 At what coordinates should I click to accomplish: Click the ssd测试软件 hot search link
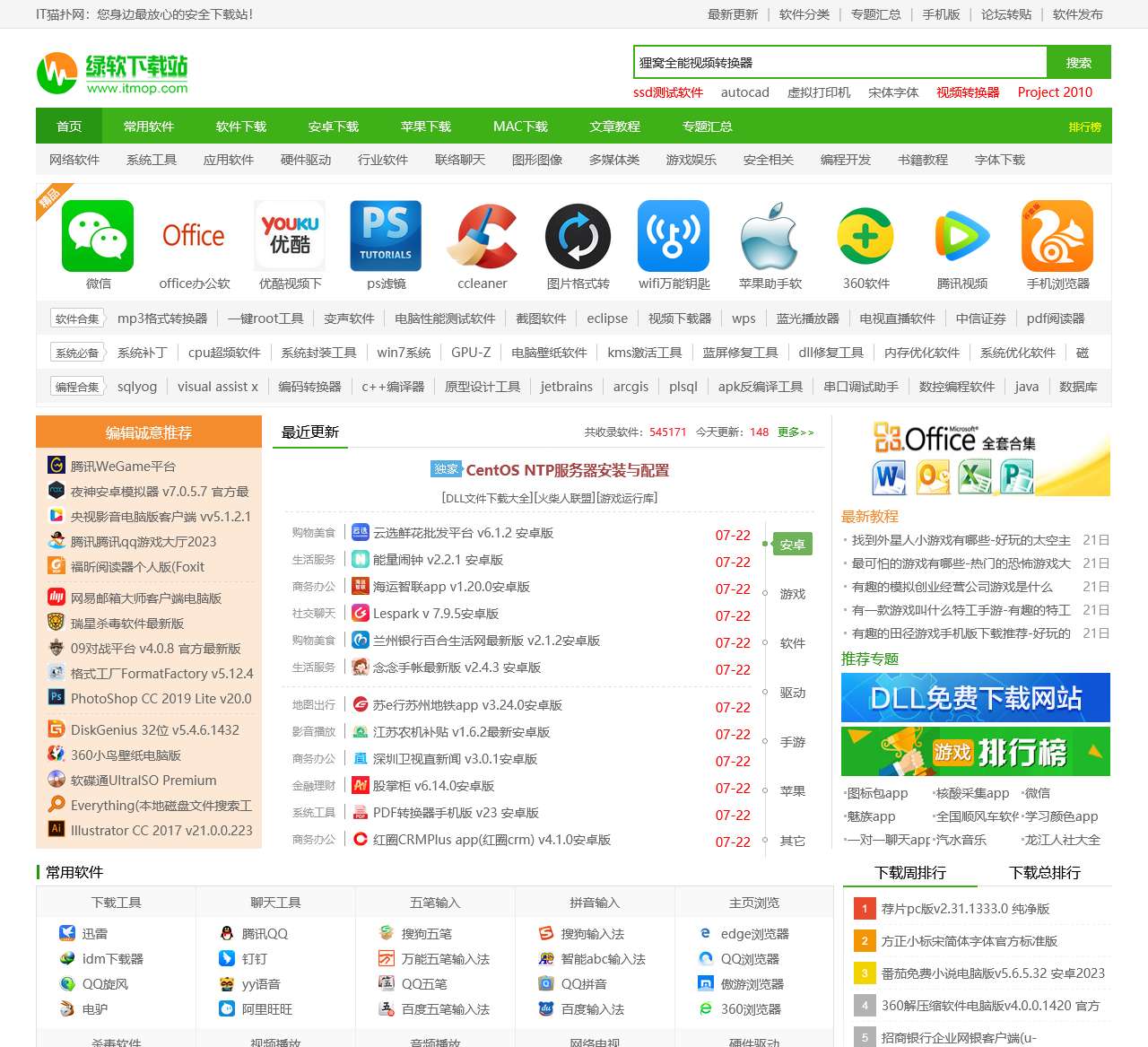668,92
